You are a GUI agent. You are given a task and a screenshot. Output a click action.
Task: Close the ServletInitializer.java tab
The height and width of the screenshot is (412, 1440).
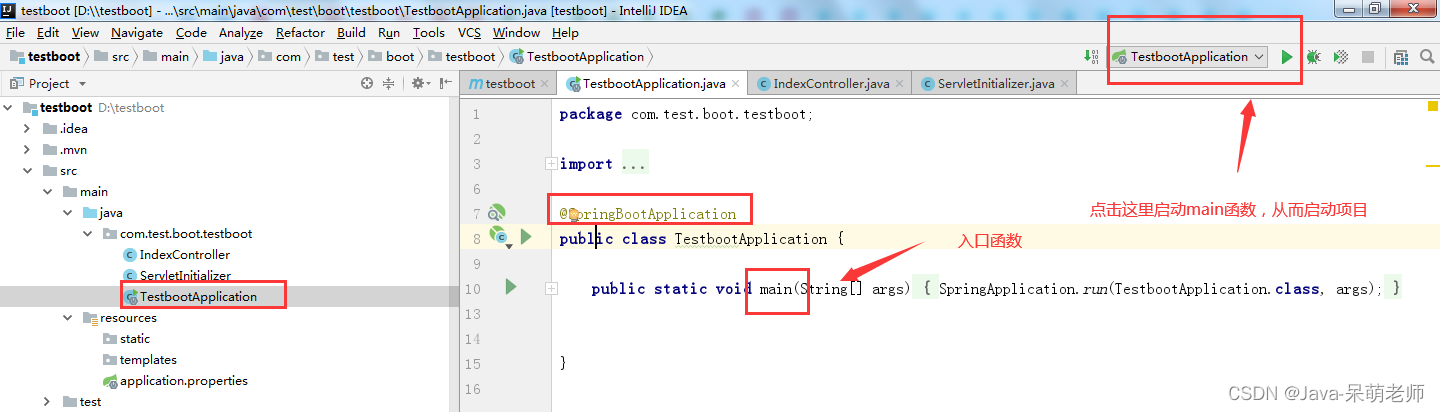tap(1065, 84)
